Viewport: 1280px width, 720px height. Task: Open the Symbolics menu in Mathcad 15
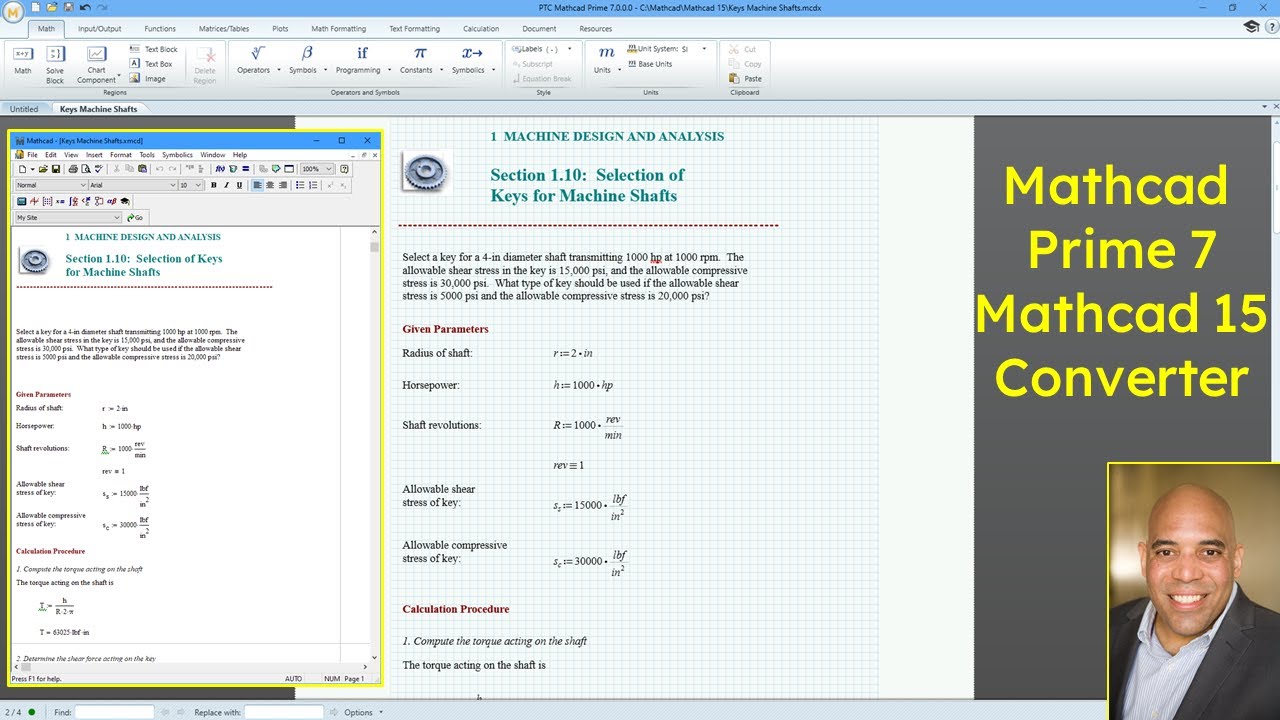[x=177, y=155]
